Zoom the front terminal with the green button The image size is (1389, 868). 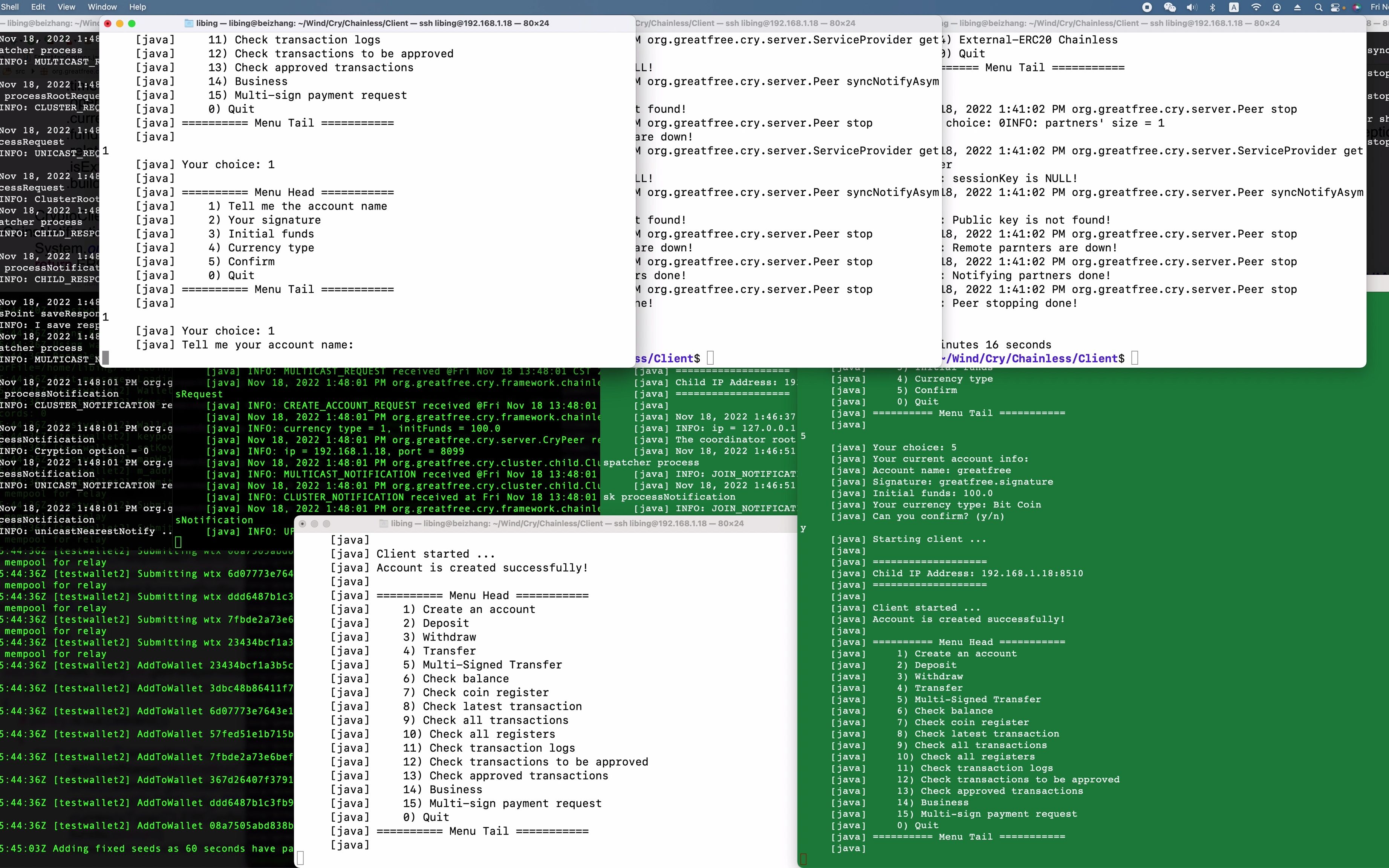coord(132,23)
